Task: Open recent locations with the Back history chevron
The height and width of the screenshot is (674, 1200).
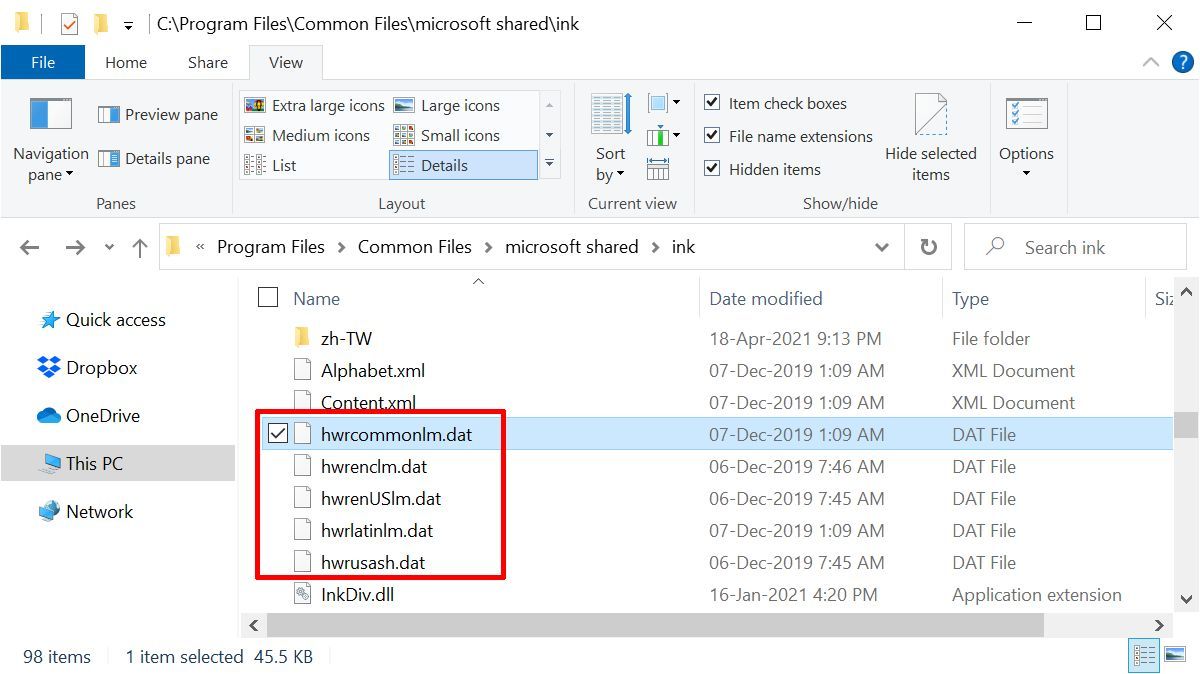Action: [x=108, y=246]
